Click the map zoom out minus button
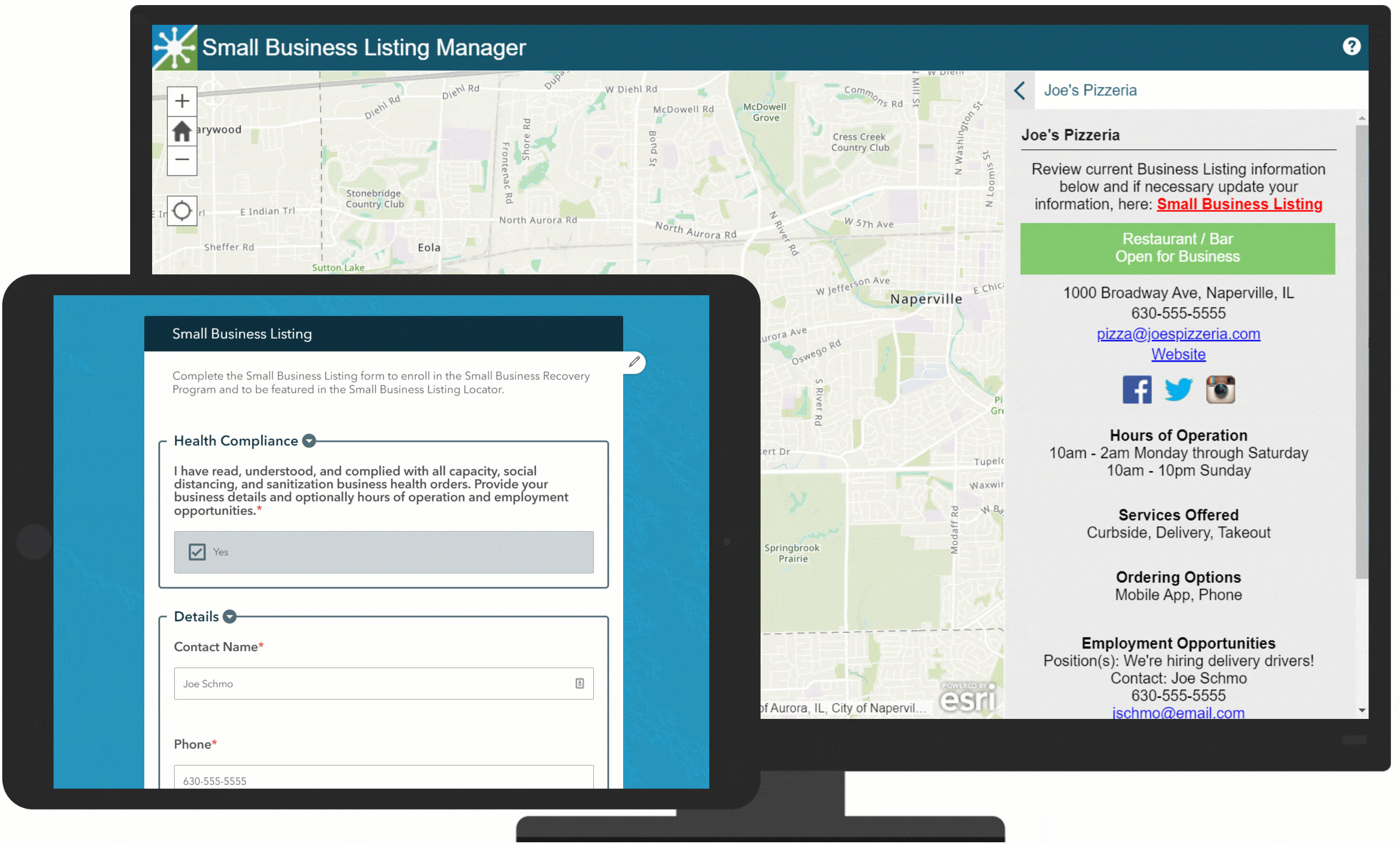Screen dimensions: 1400x844 (182, 159)
